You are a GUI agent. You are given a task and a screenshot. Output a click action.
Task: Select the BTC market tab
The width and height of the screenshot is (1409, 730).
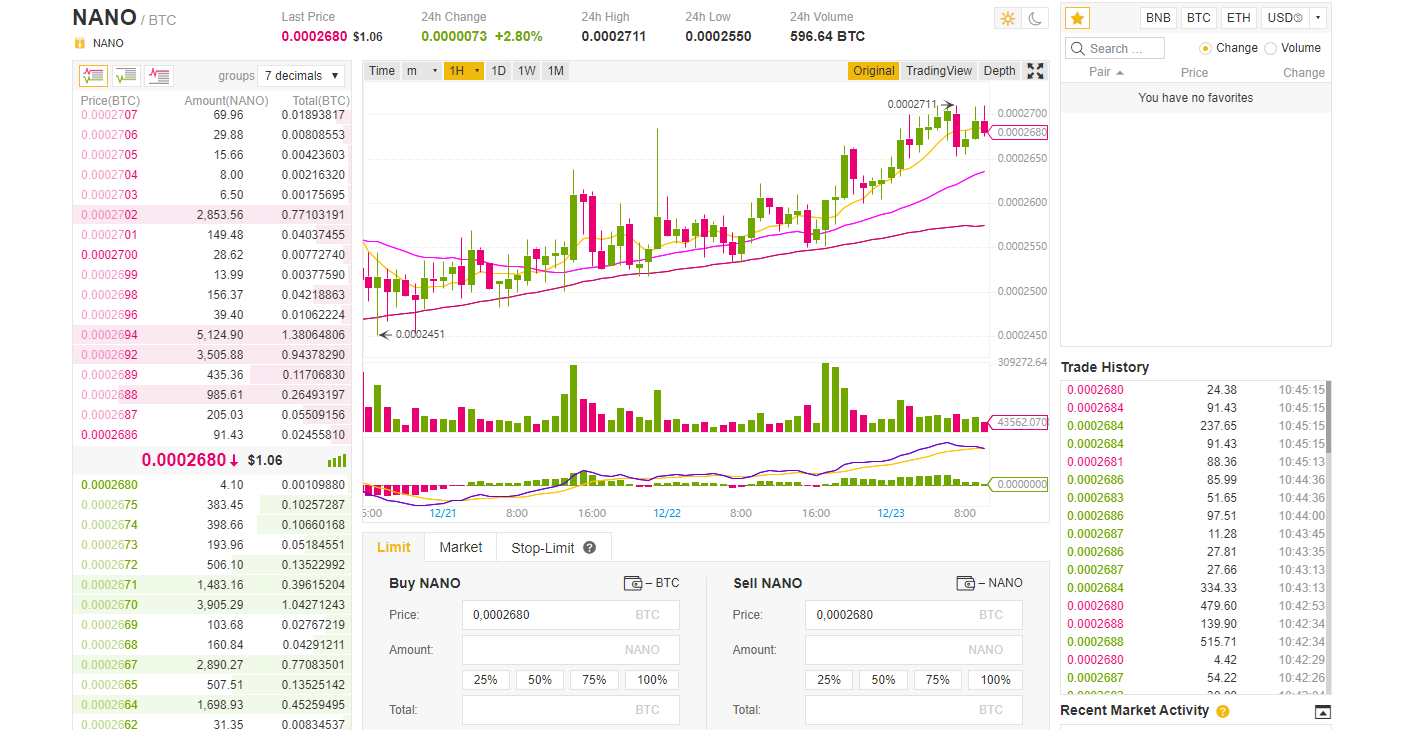tap(1199, 18)
